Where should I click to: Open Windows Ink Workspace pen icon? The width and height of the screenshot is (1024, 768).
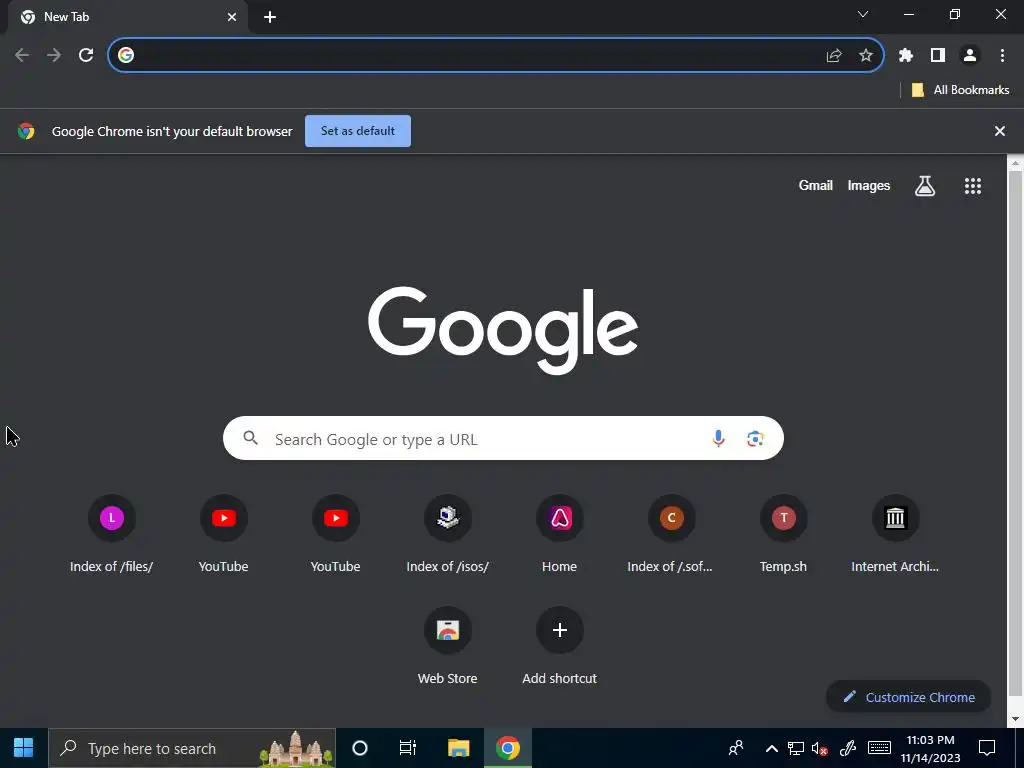(x=848, y=748)
